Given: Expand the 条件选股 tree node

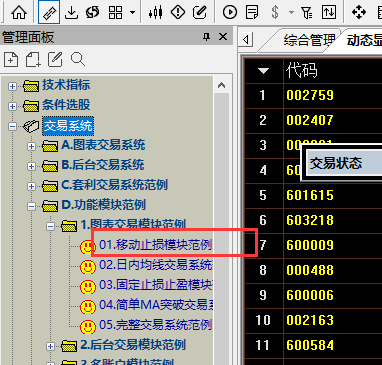Looking at the screenshot, I should point(12,107).
